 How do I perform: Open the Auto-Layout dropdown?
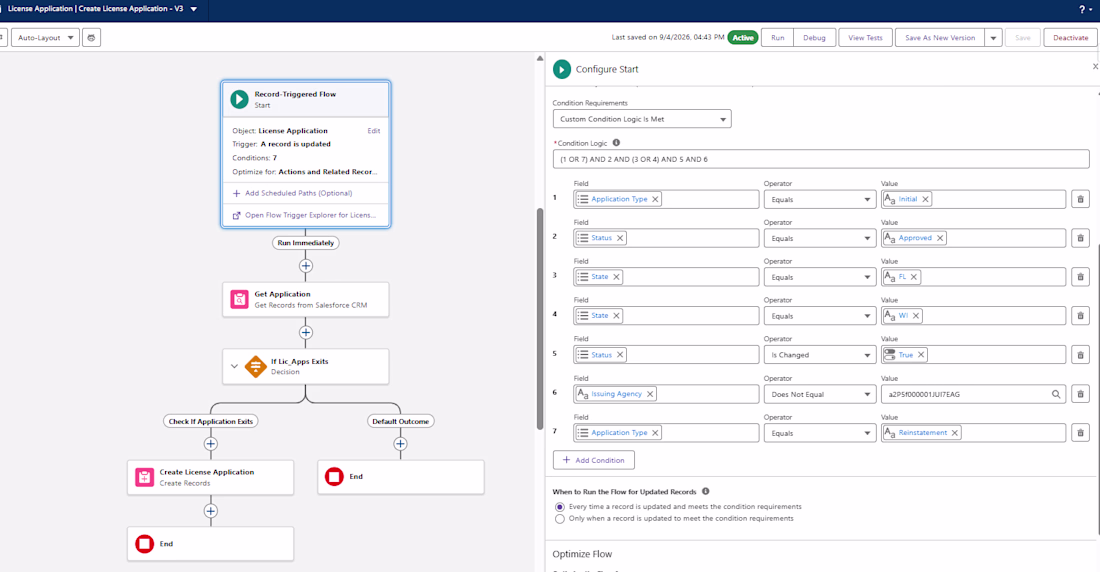pyautogui.click(x=45, y=38)
